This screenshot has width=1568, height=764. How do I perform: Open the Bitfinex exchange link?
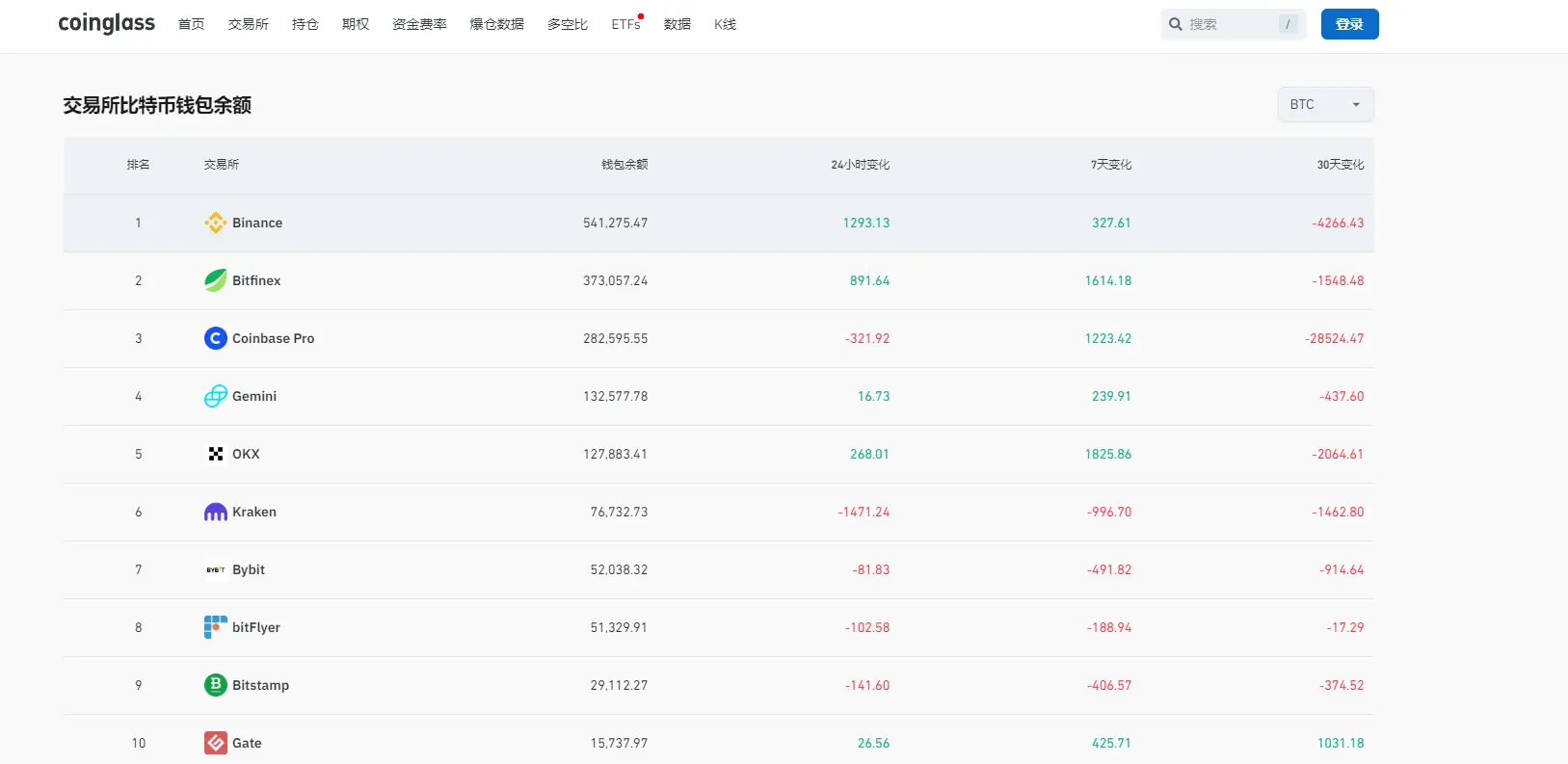click(x=256, y=280)
